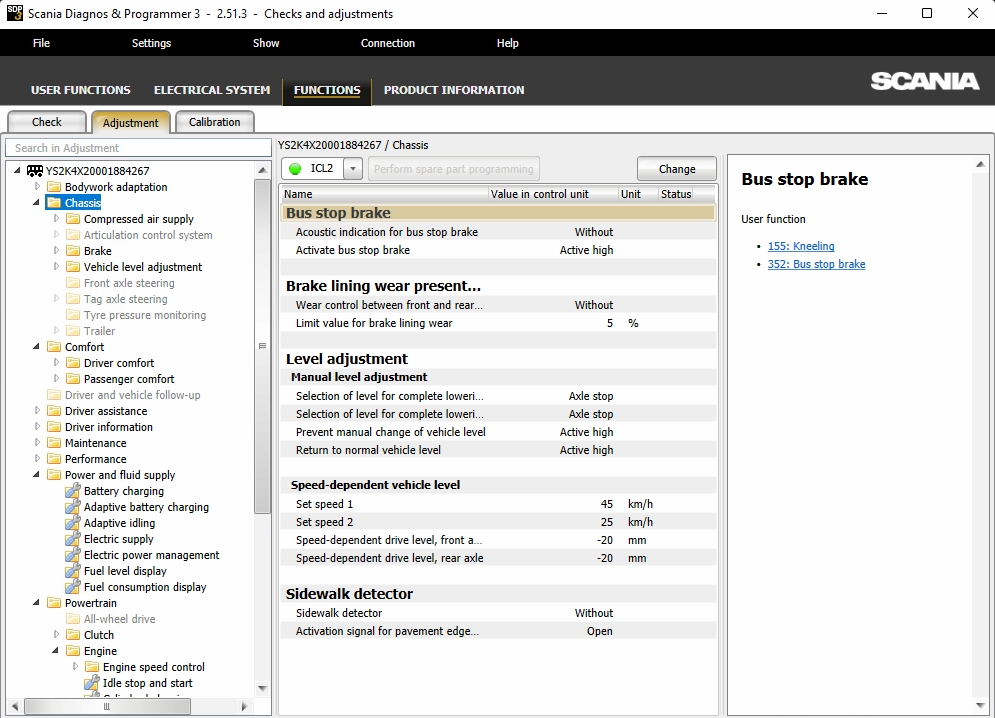This screenshot has width=995, height=718.
Task: Click the Bodywork adaptation folder icon
Action: pyautogui.click(x=55, y=187)
